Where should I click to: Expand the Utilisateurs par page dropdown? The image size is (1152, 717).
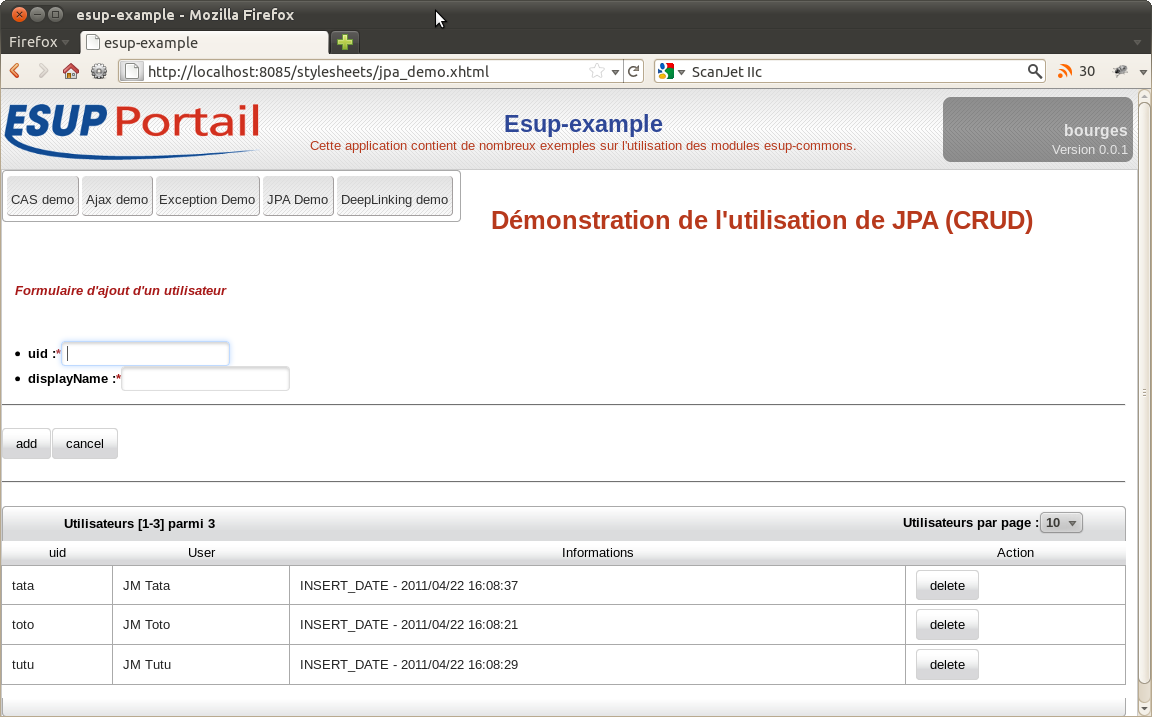pyautogui.click(x=1061, y=523)
